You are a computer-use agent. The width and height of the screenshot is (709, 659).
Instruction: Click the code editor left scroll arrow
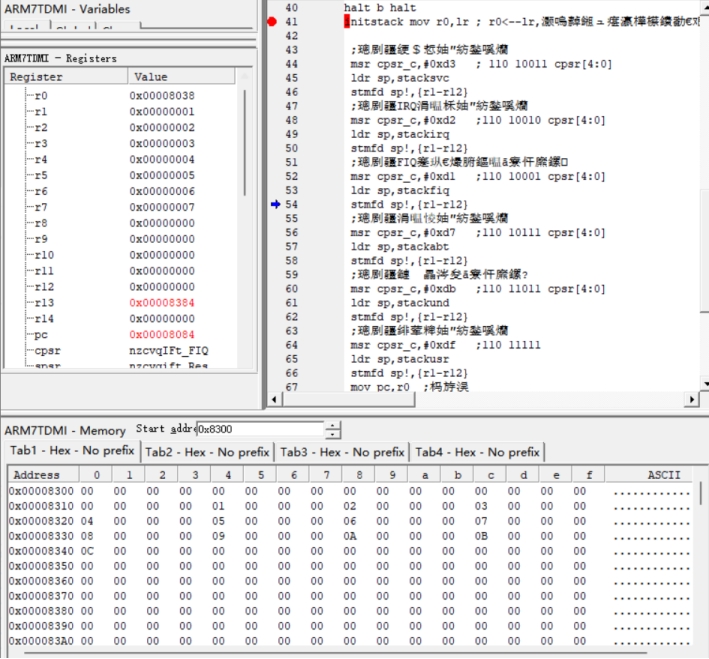[274, 399]
